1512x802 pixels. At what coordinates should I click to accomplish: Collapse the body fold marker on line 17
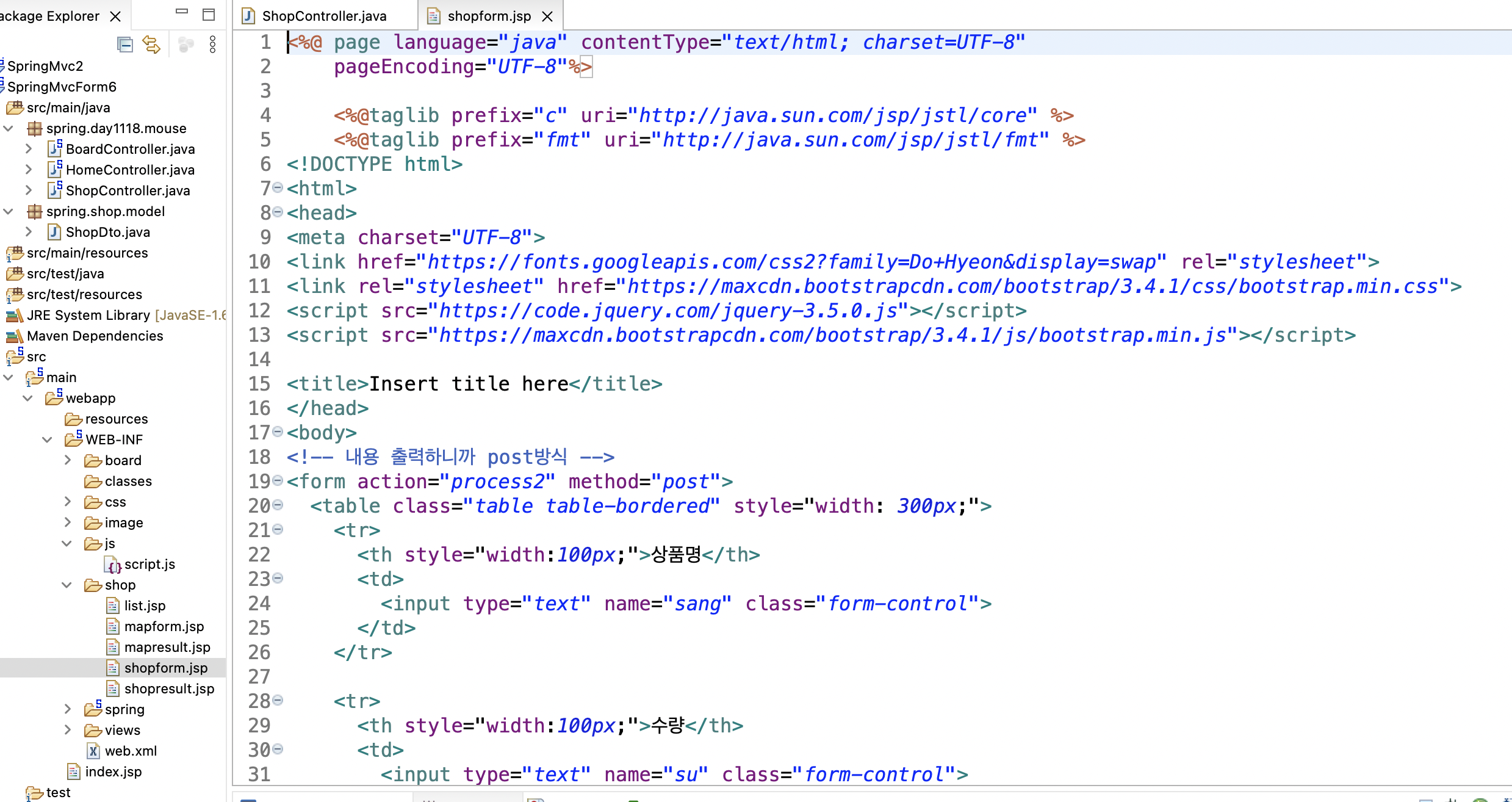point(278,432)
